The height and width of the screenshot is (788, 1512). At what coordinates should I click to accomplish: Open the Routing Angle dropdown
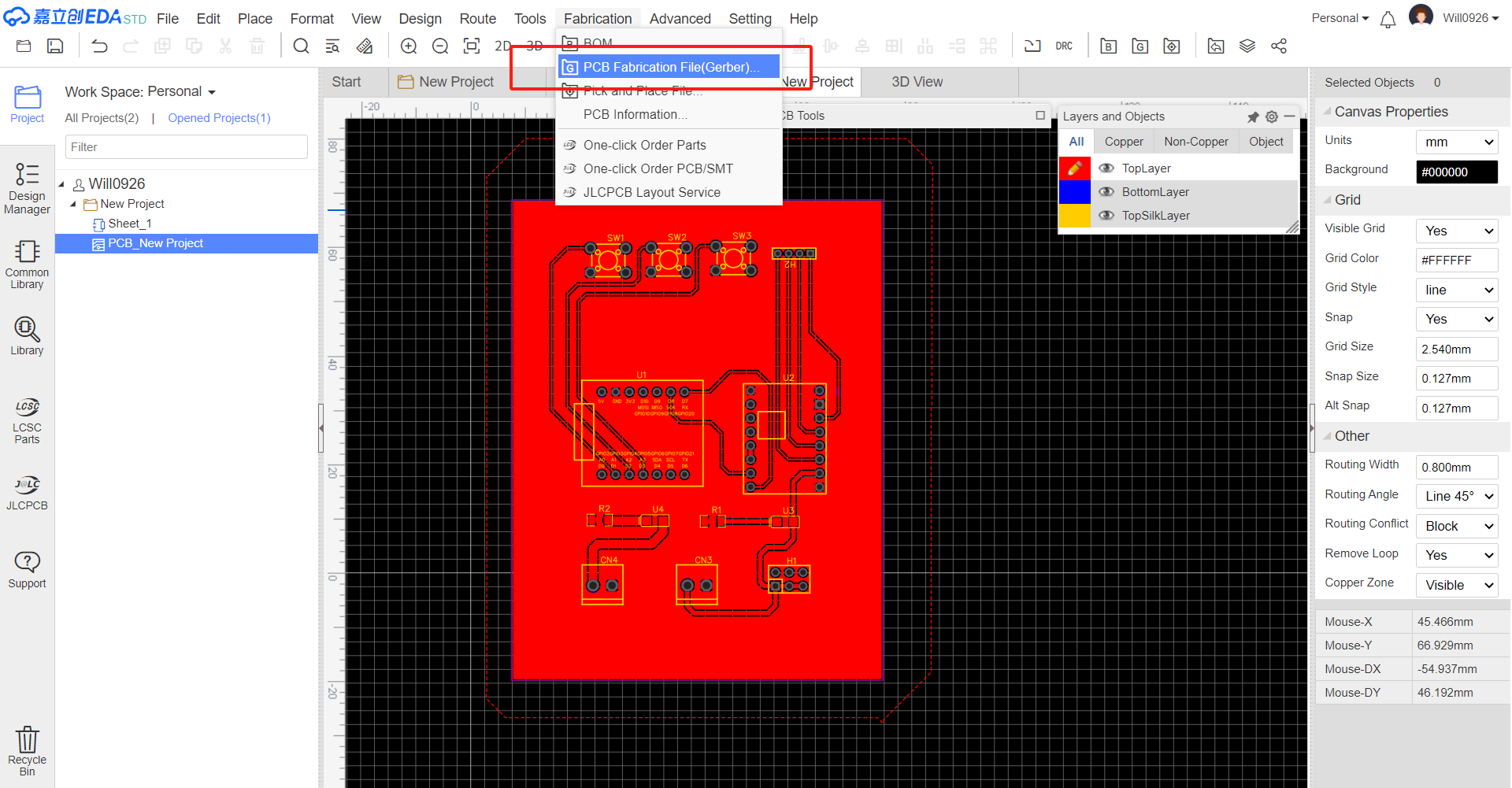point(1456,497)
